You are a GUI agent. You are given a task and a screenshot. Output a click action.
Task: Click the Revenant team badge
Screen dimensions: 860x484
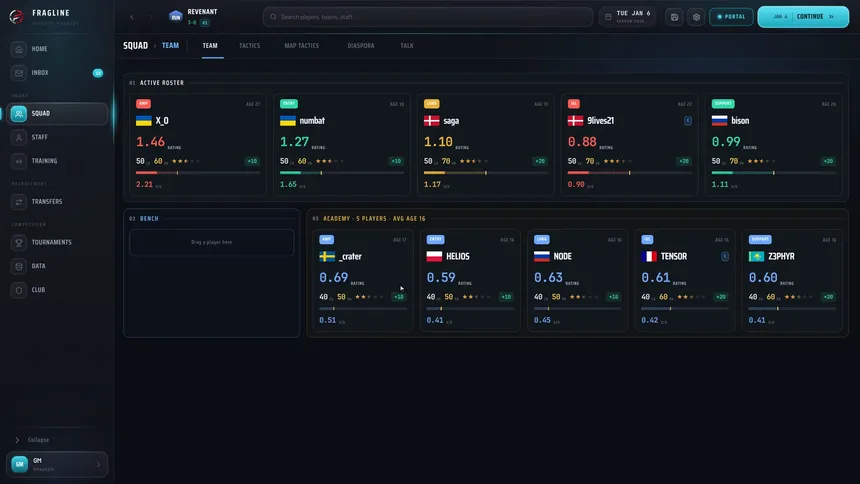[x=176, y=16]
